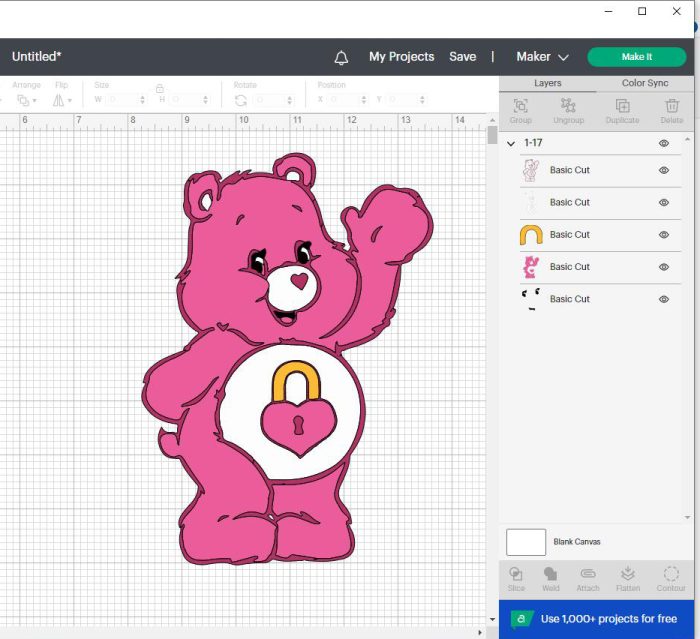Hide the yellow padlock shackle layer
The height and width of the screenshot is (639, 700).
pyautogui.click(x=664, y=234)
